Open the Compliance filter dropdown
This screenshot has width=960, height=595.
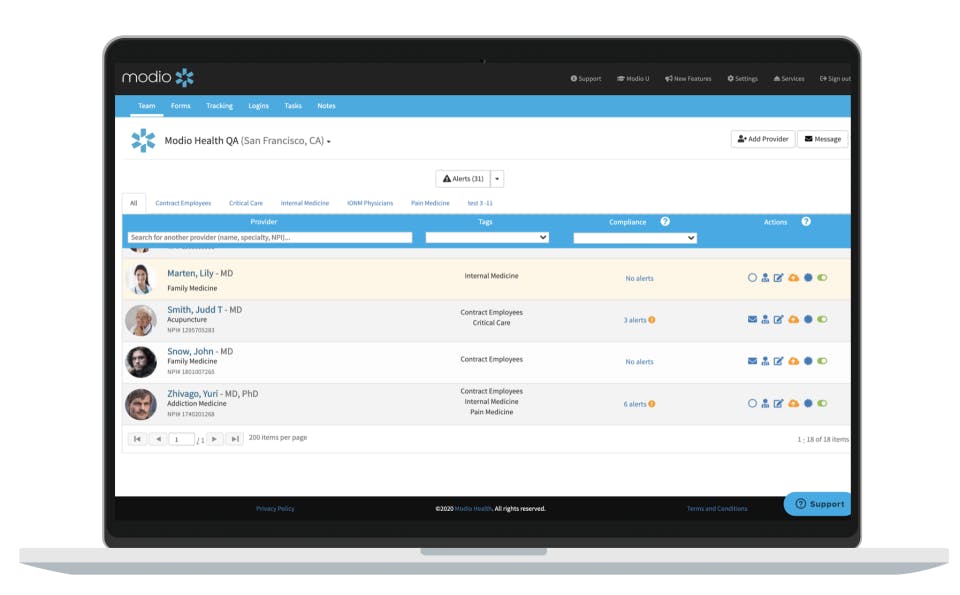click(x=634, y=237)
